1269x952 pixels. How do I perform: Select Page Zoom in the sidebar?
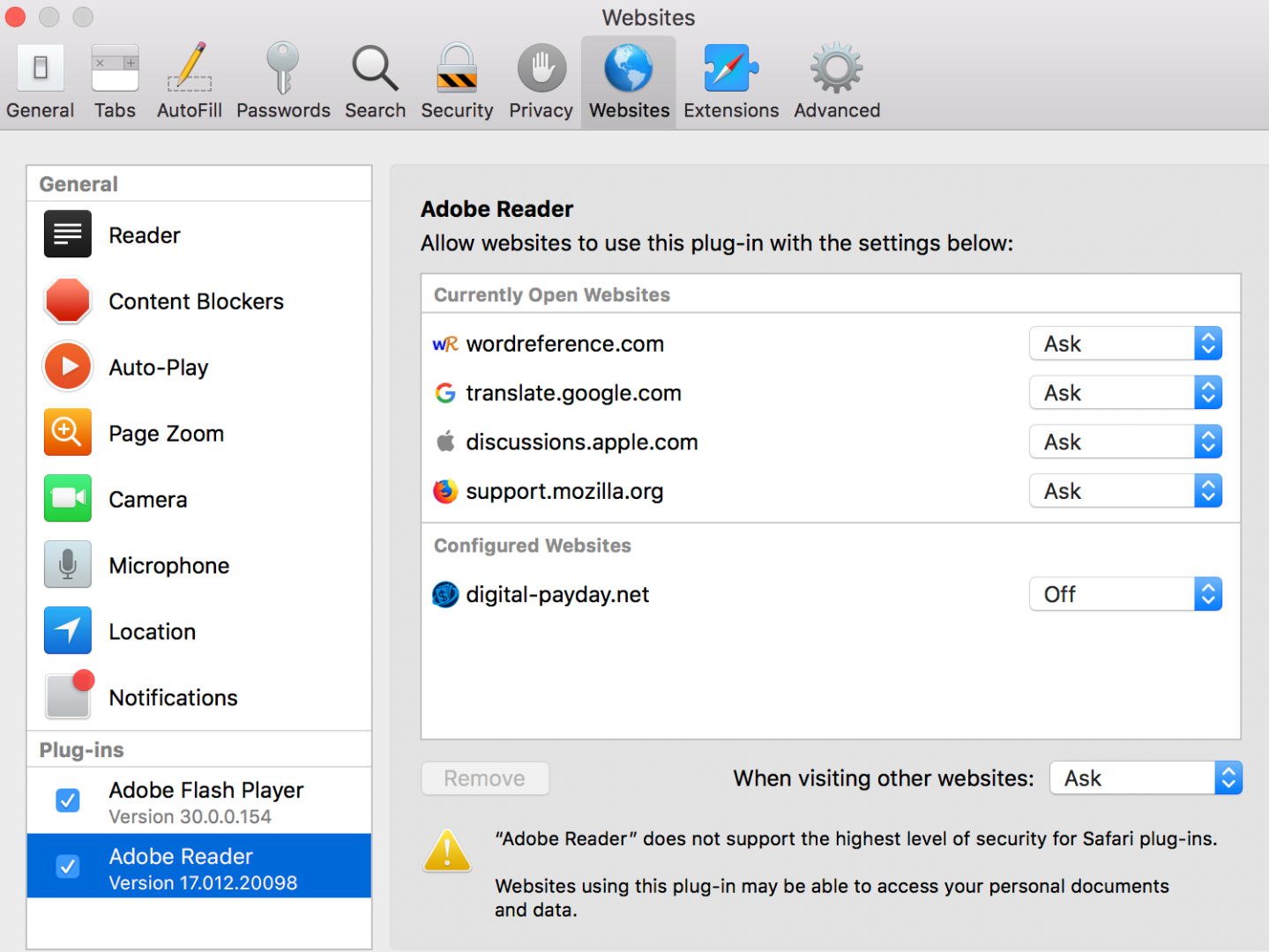[x=199, y=433]
